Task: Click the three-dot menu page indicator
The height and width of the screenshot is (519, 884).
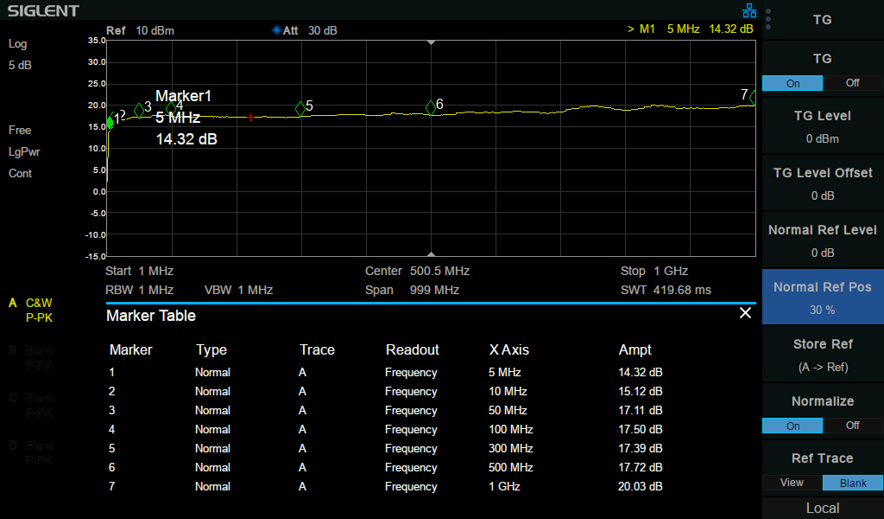Action: pyautogui.click(x=768, y=19)
